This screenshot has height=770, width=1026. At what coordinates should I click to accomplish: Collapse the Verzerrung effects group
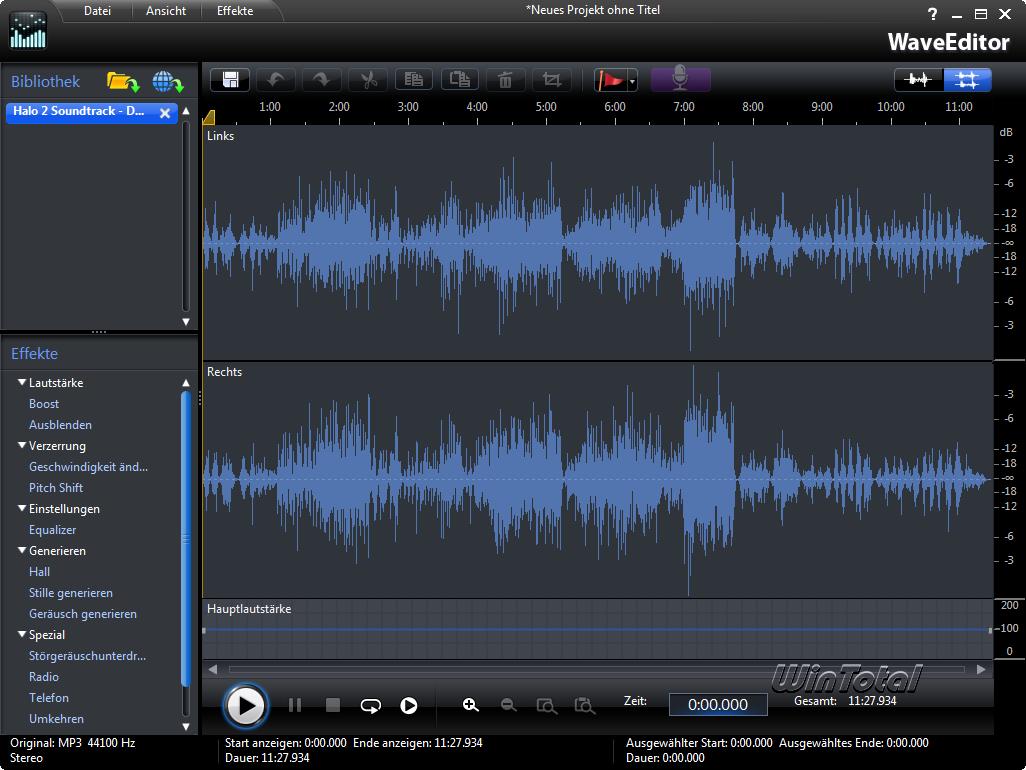pos(22,446)
